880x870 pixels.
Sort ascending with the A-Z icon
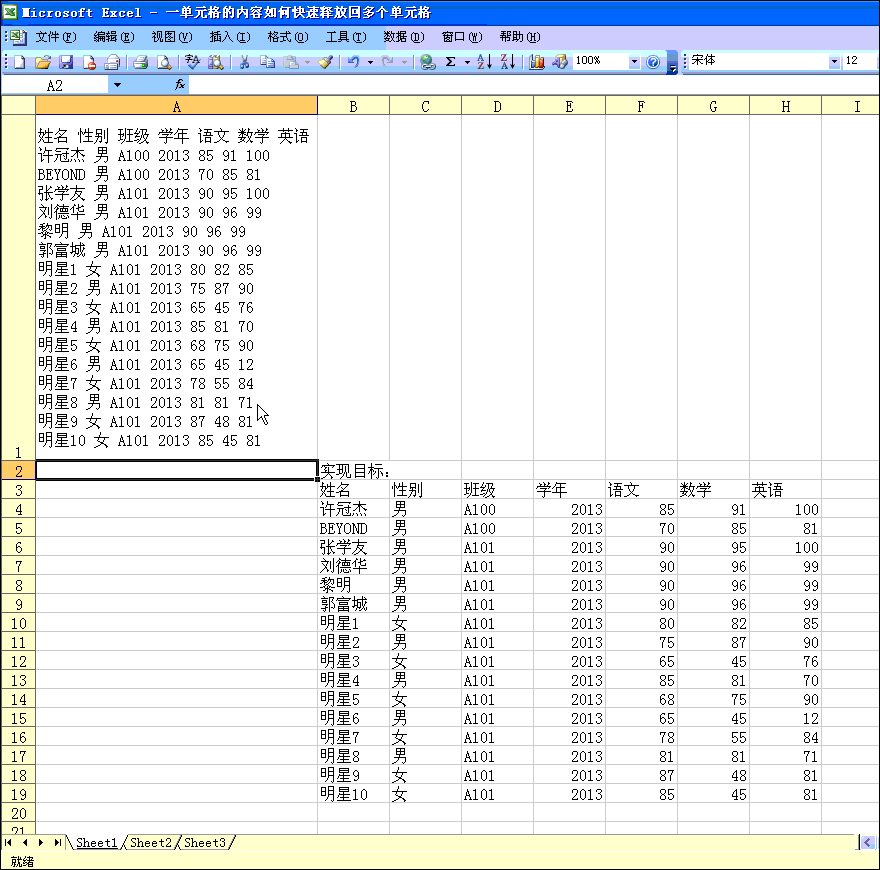click(484, 62)
